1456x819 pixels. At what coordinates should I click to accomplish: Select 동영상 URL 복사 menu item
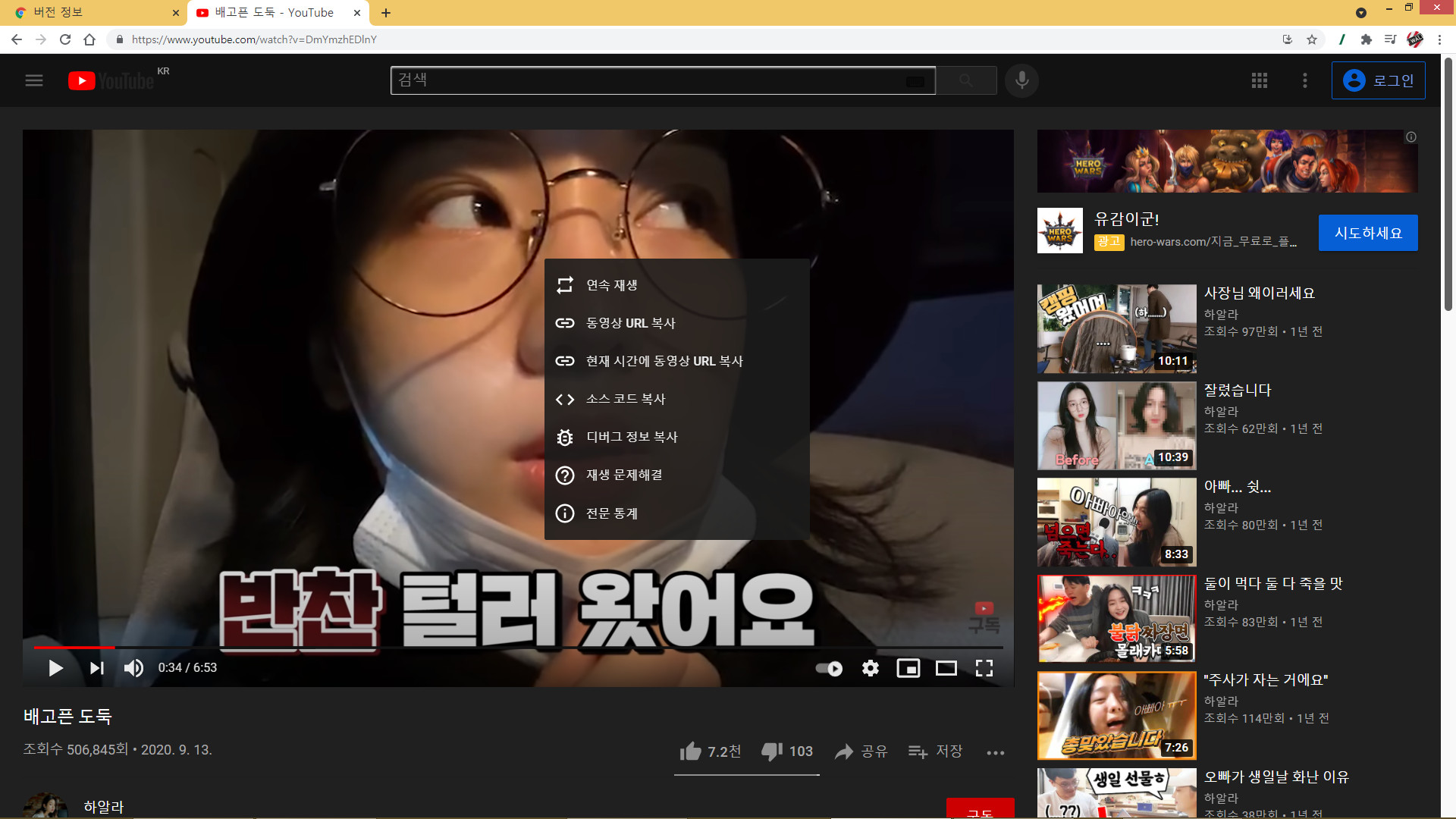click(630, 323)
